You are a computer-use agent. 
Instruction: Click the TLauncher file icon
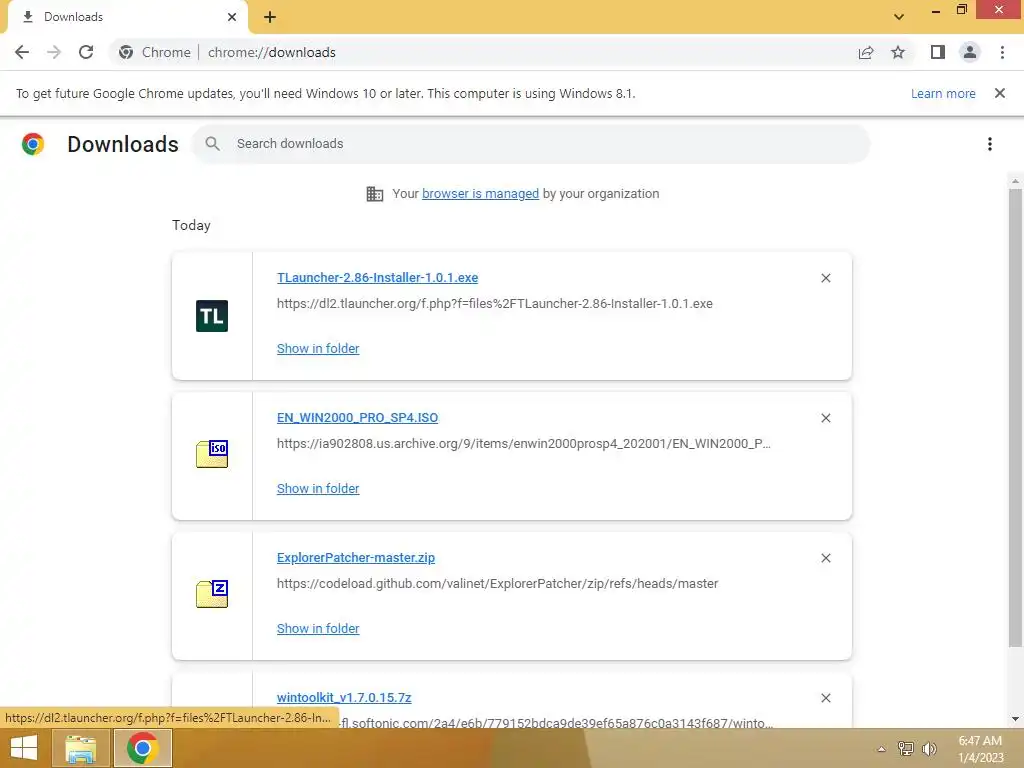[212, 316]
